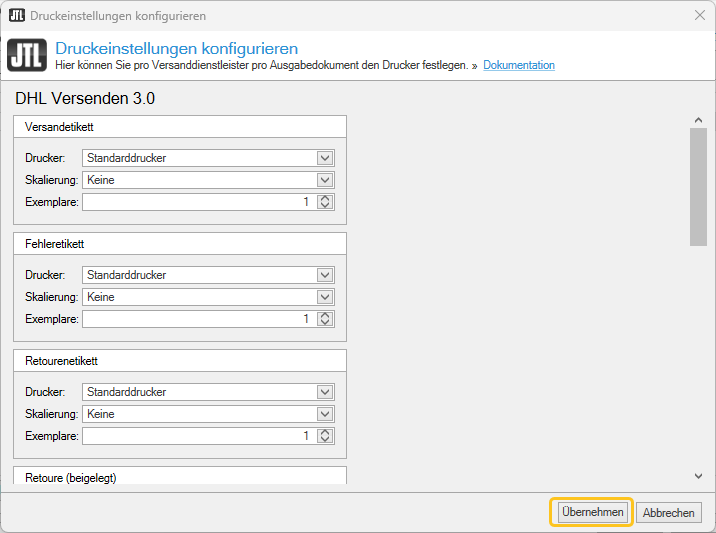The width and height of the screenshot is (716, 533).
Task: Click the Exemplare input field in Versandetikett
Action: point(198,202)
